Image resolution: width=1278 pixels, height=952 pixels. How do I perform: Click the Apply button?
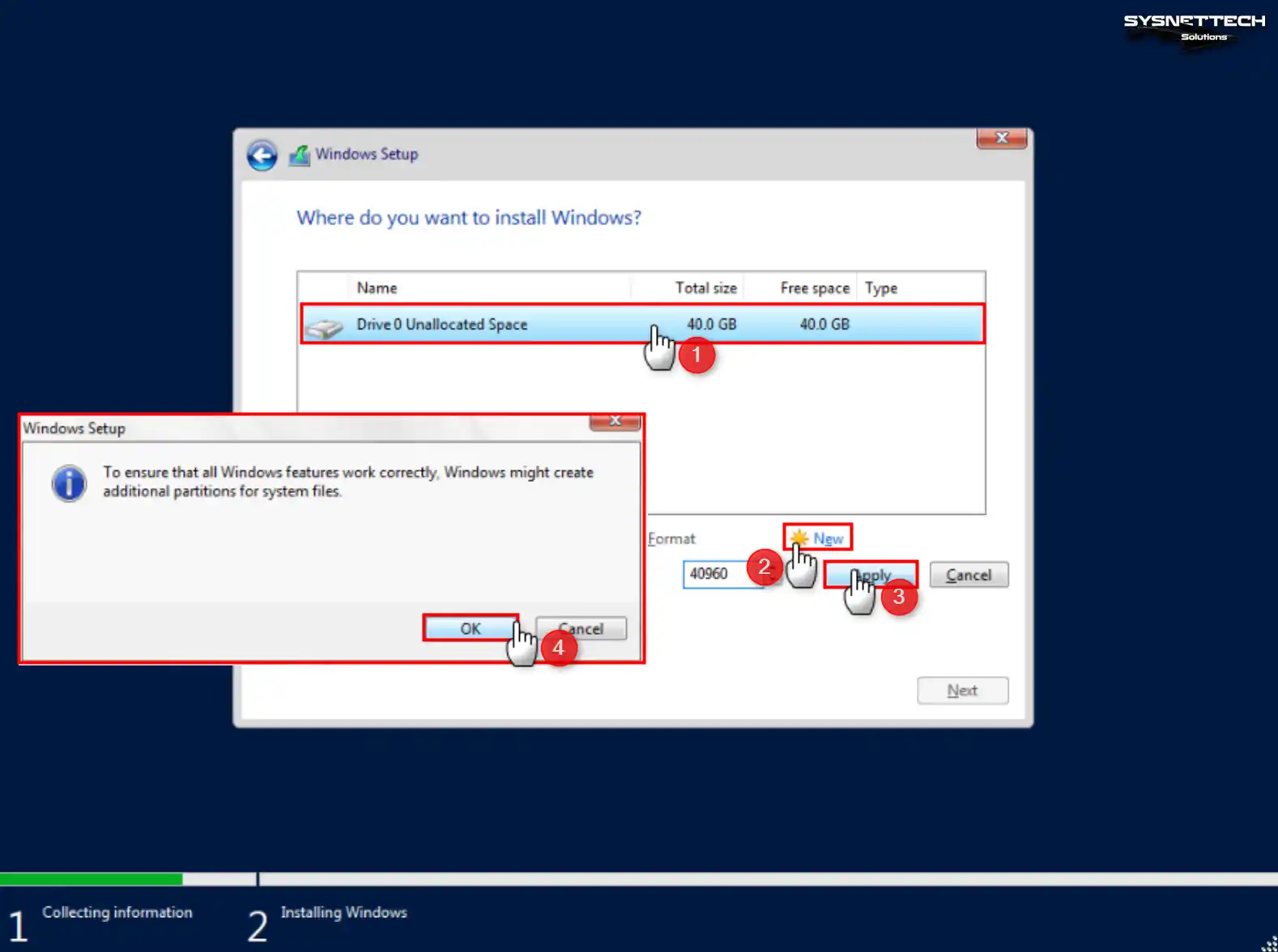pyautogui.click(x=871, y=575)
